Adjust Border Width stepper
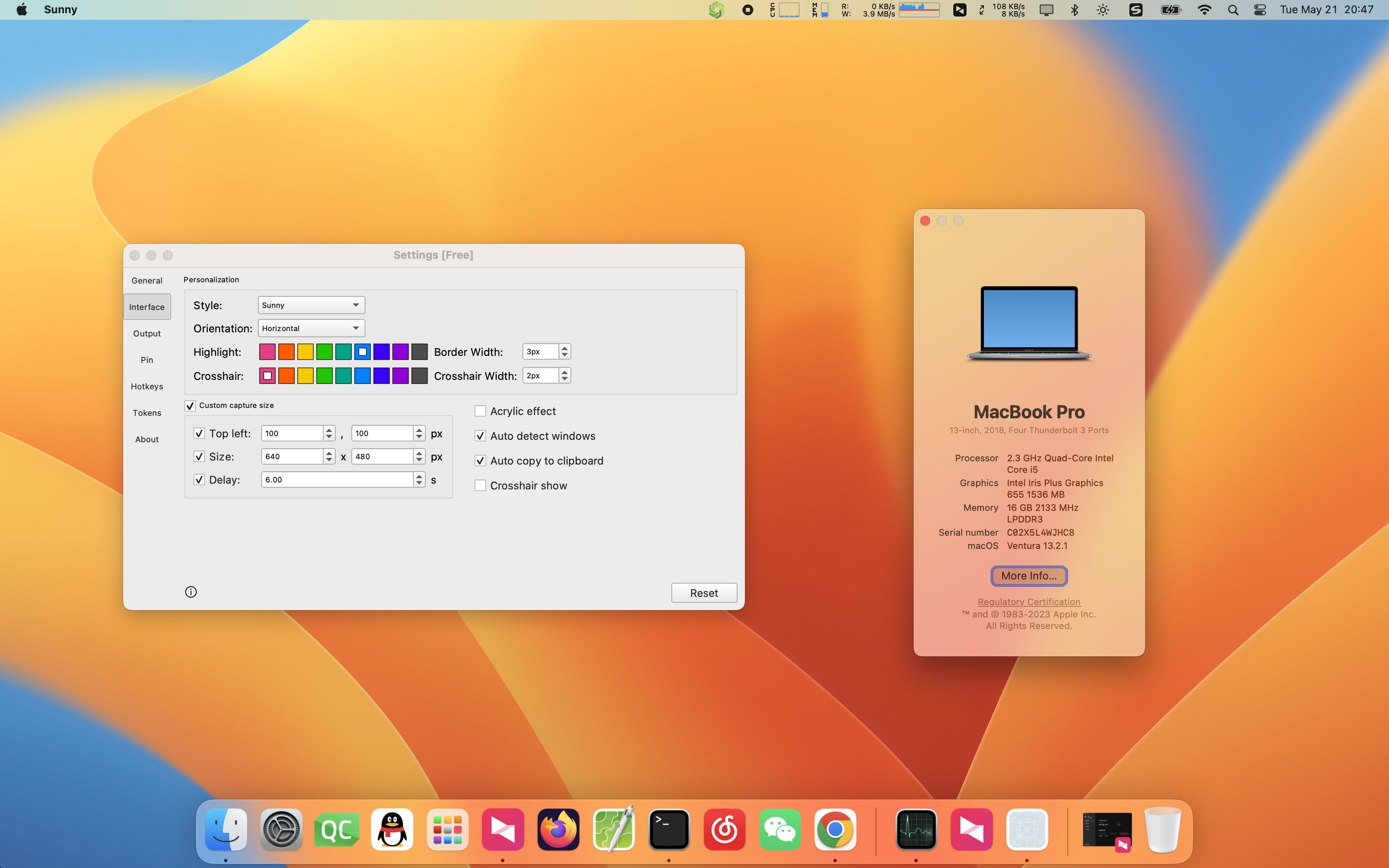This screenshot has height=868, width=1389. [x=565, y=351]
